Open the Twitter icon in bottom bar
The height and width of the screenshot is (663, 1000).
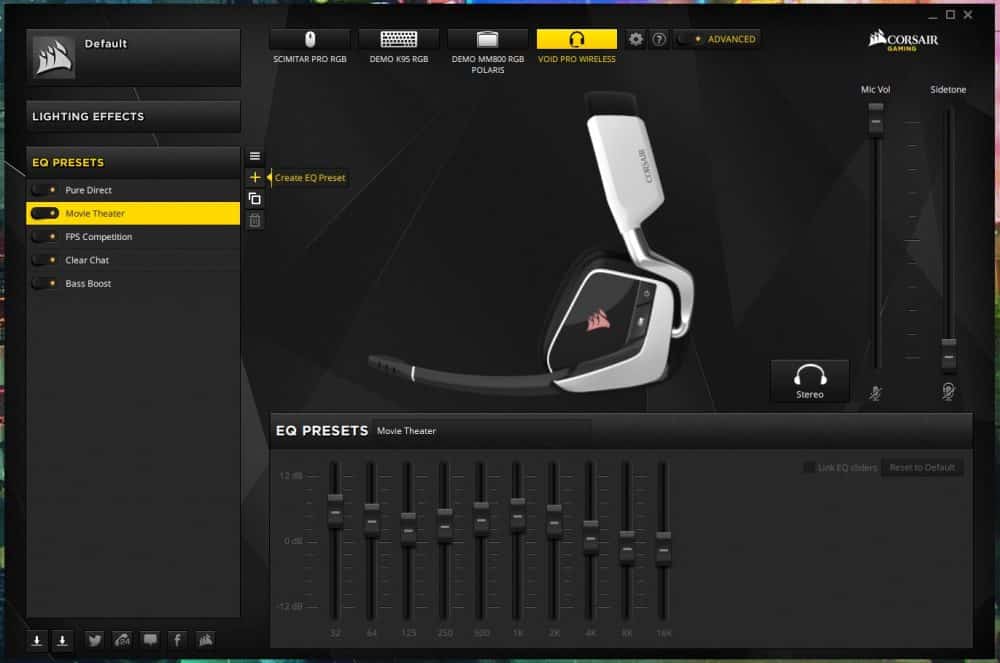click(x=94, y=640)
